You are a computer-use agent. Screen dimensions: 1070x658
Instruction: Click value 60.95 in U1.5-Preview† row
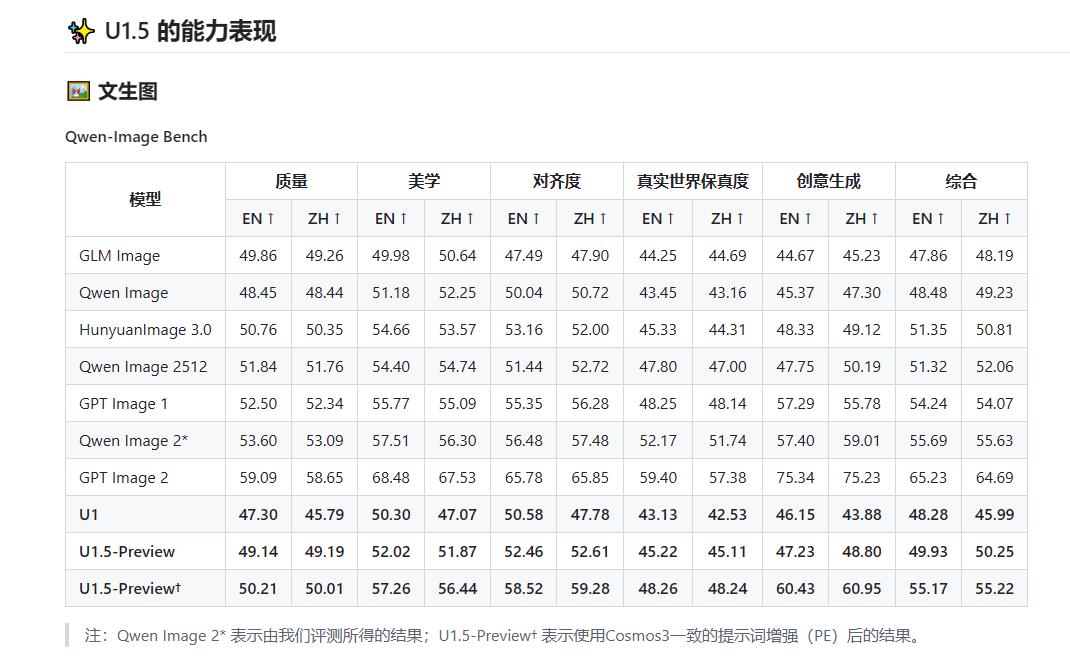pyautogui.click(x=861, y=588)
